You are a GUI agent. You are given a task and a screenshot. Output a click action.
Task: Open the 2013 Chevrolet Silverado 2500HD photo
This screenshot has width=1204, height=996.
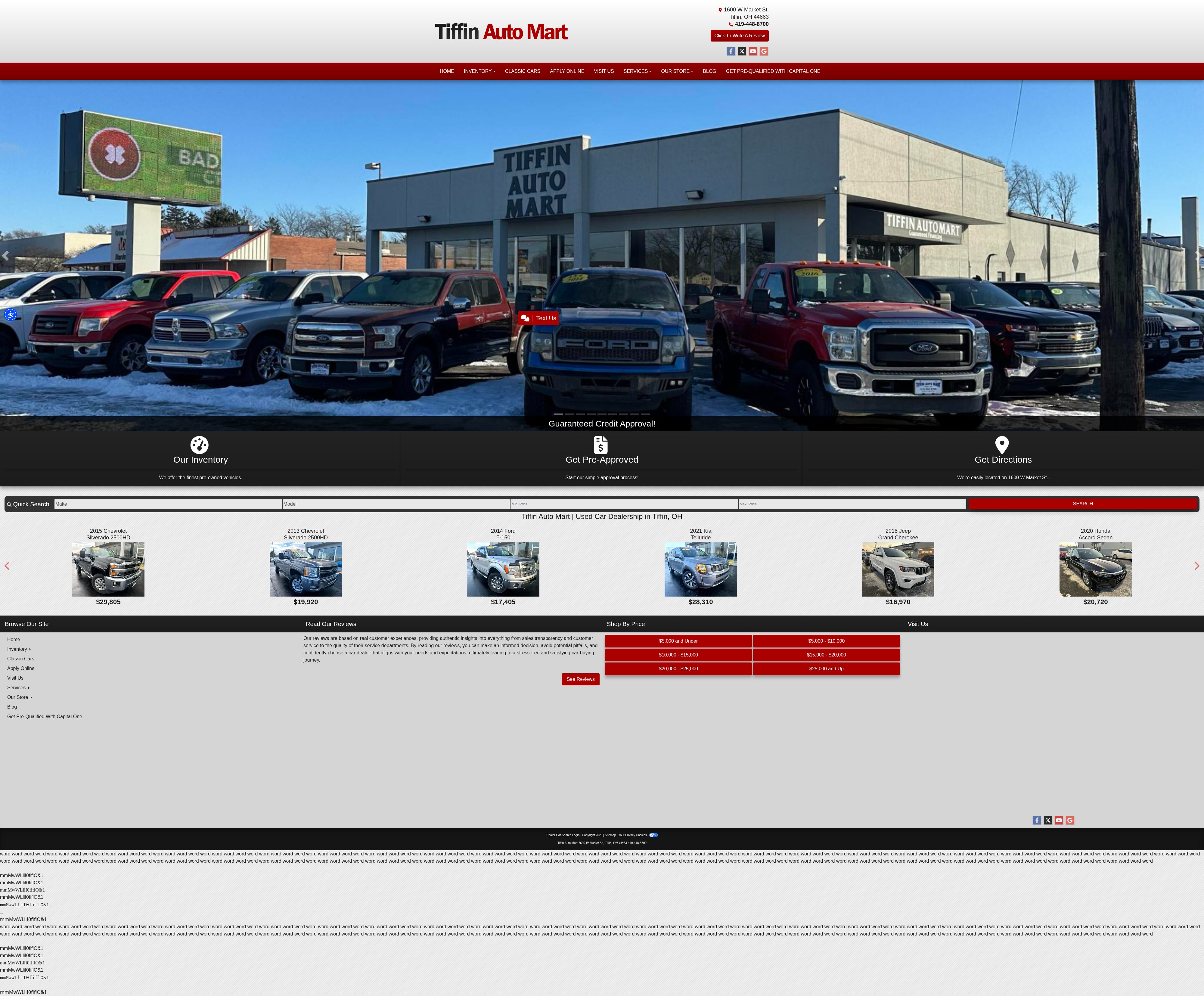pos(306,569)
